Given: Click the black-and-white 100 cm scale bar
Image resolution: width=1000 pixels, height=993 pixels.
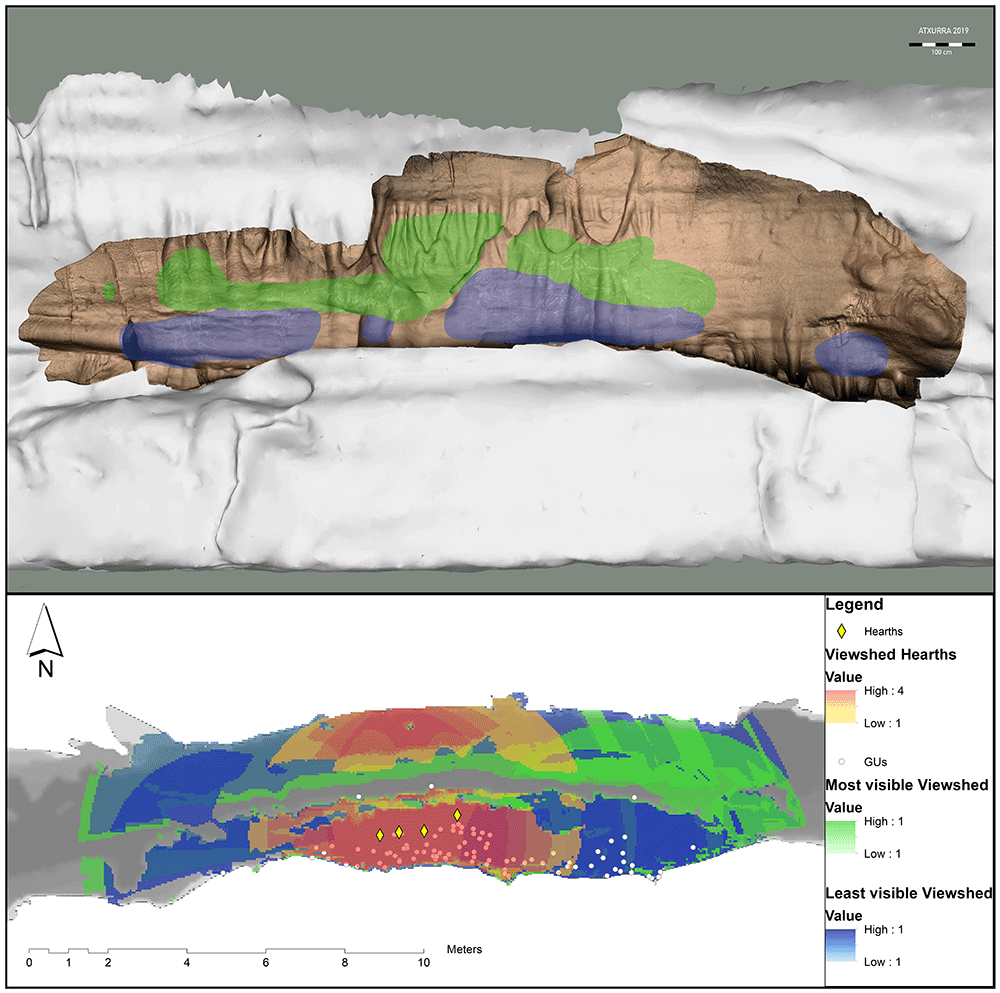Looking at the screenshot, I should 941,45.
